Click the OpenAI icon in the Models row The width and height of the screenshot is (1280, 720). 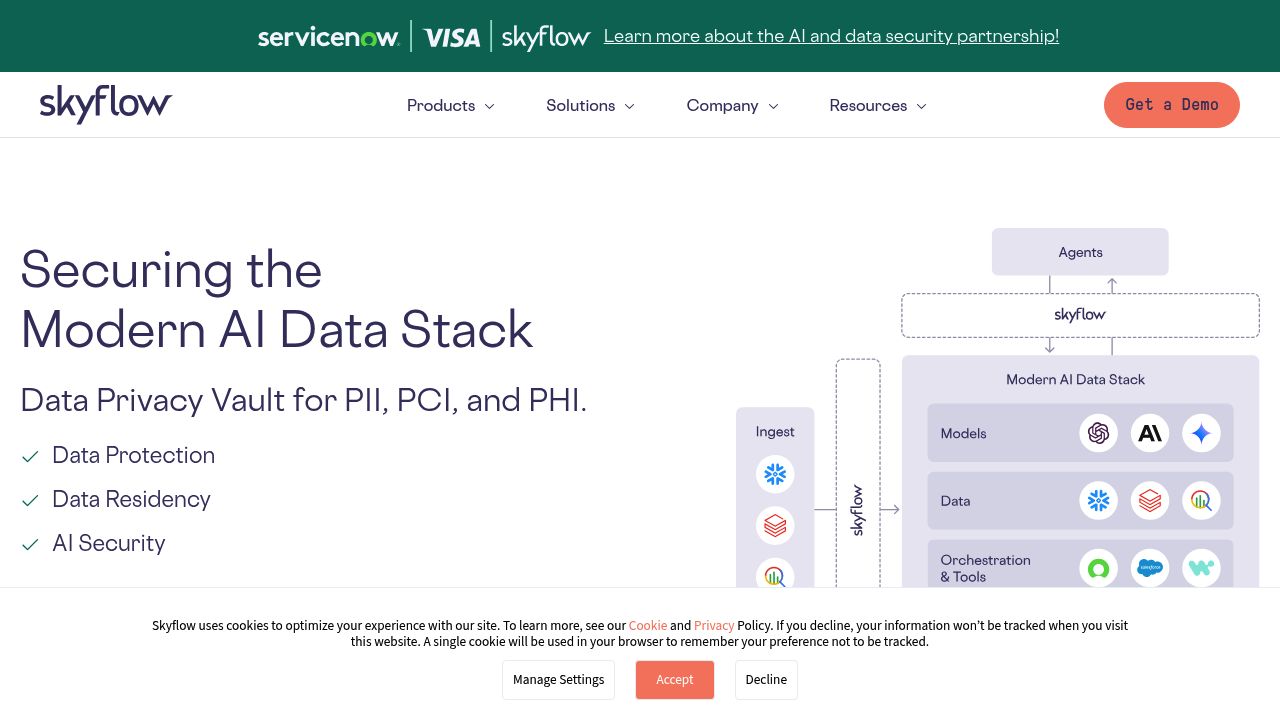tap(1099, 433)
